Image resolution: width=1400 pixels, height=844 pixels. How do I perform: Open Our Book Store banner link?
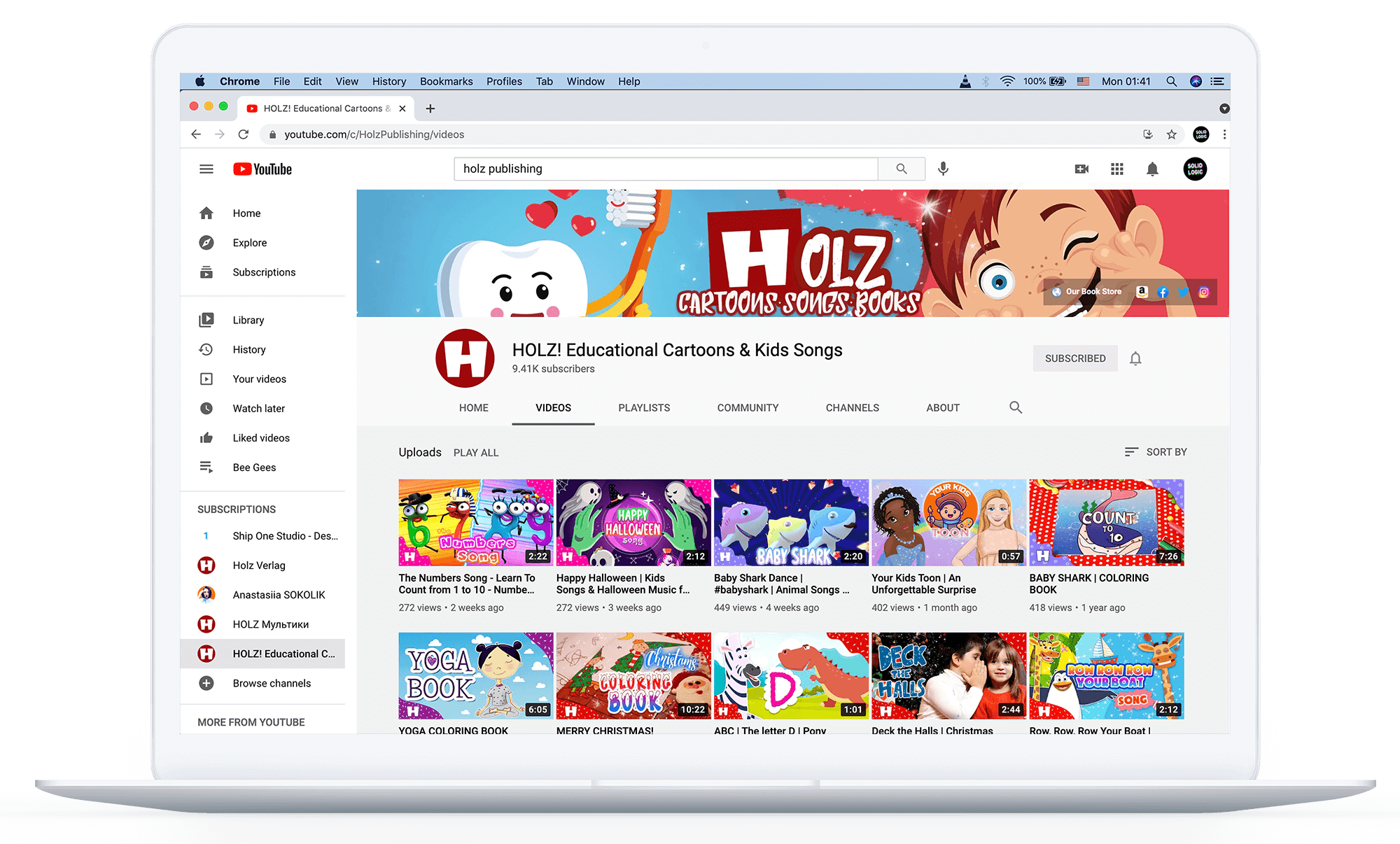click(1087, 292)
